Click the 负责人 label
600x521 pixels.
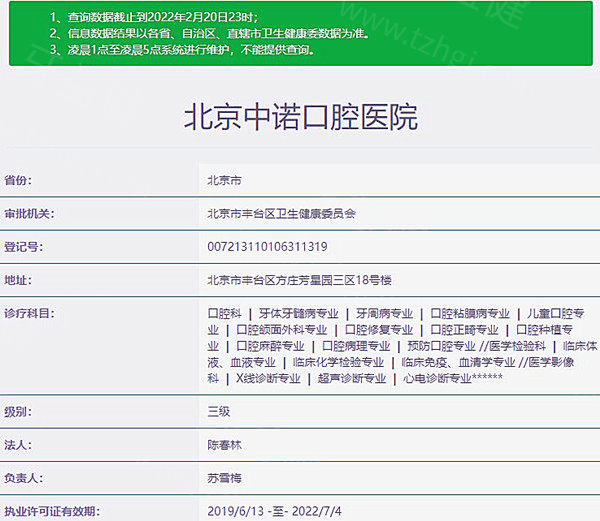pyautogui.click(x=24, y=478)
